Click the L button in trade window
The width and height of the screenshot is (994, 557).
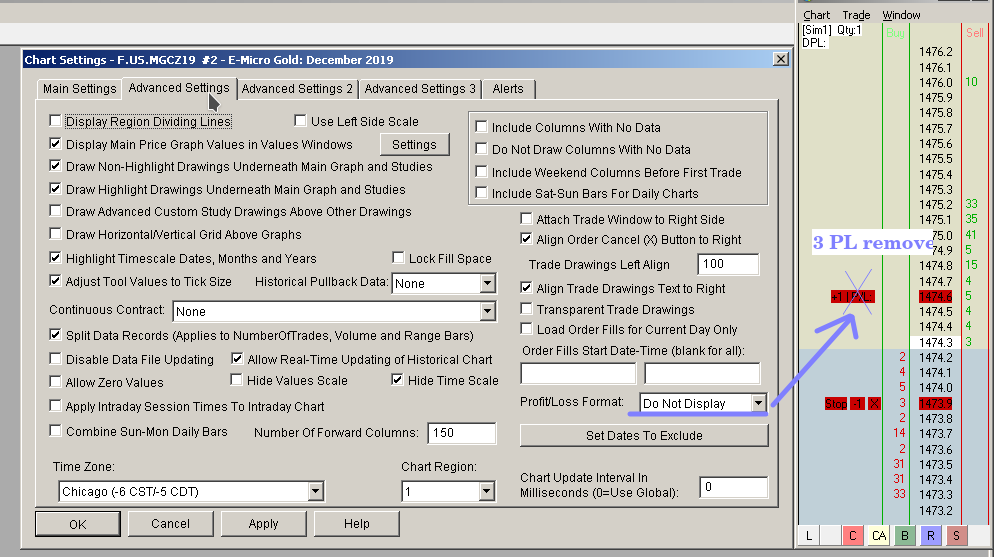click(809, 537)
